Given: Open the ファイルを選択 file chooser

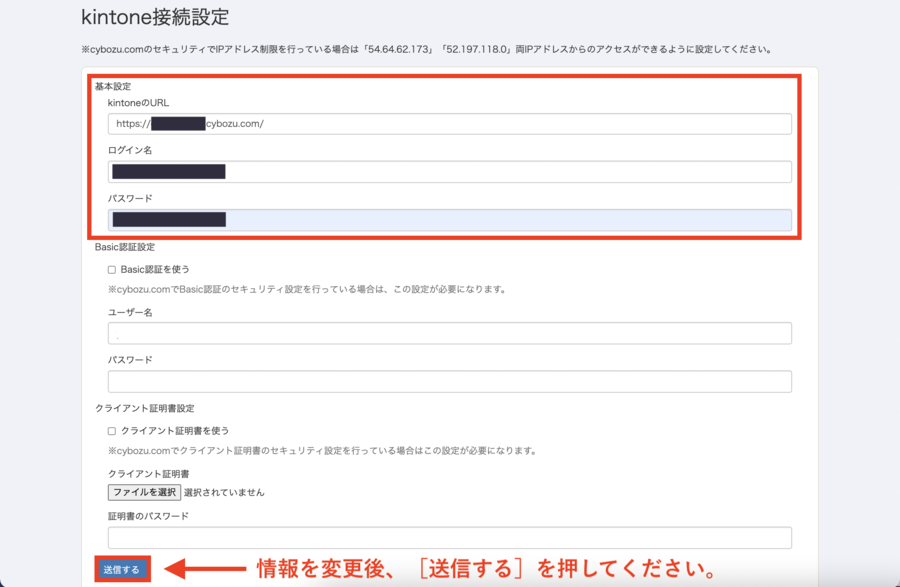Looking at the screenshot, I should click(x=144, y=492).
